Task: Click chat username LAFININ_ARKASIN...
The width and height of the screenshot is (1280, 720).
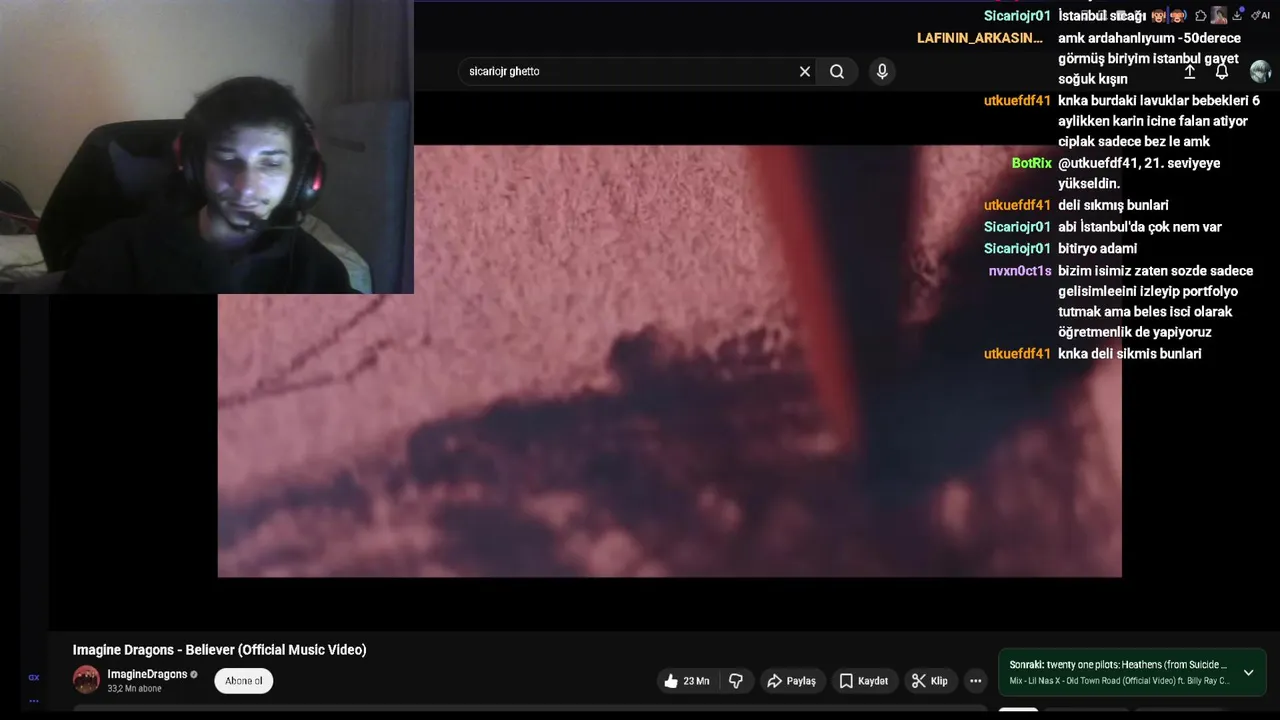Action: (x=980, y=38)
